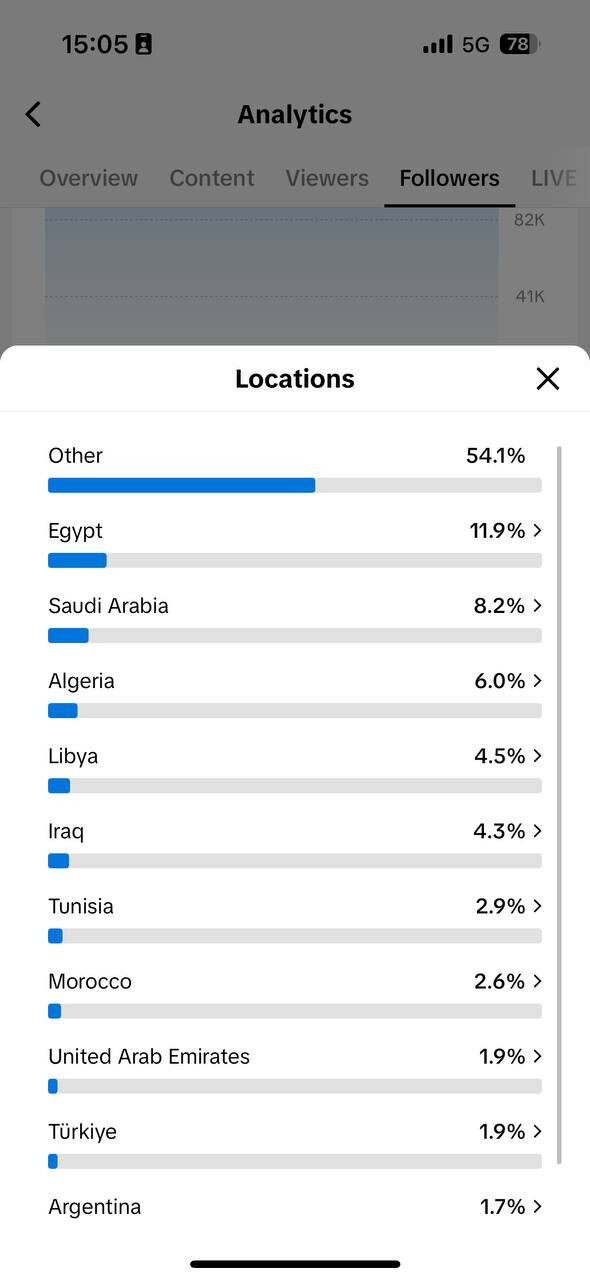Open Libya details via its chevron

(538, 756)
